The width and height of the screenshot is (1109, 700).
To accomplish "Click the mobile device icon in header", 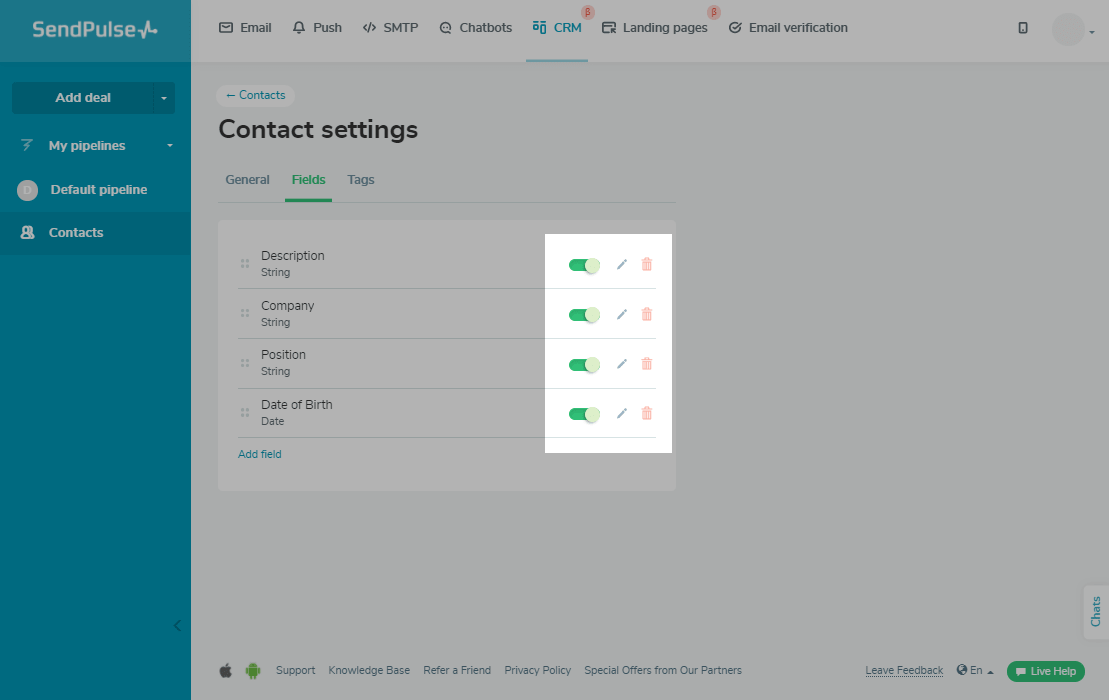I will [x=1023, y=28].
